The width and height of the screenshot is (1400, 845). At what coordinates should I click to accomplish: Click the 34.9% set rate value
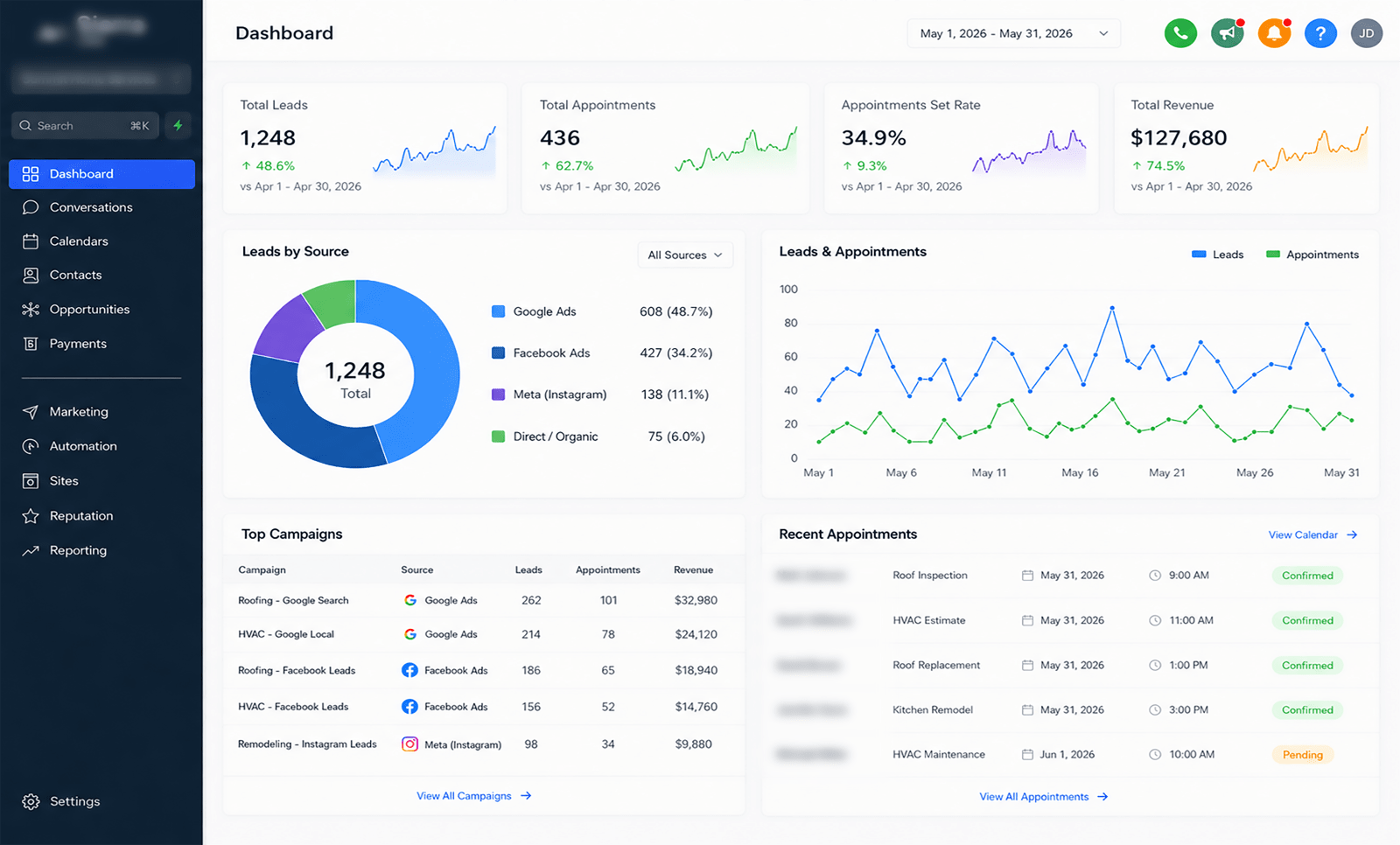pyautogui.click(x=873, y=138)
